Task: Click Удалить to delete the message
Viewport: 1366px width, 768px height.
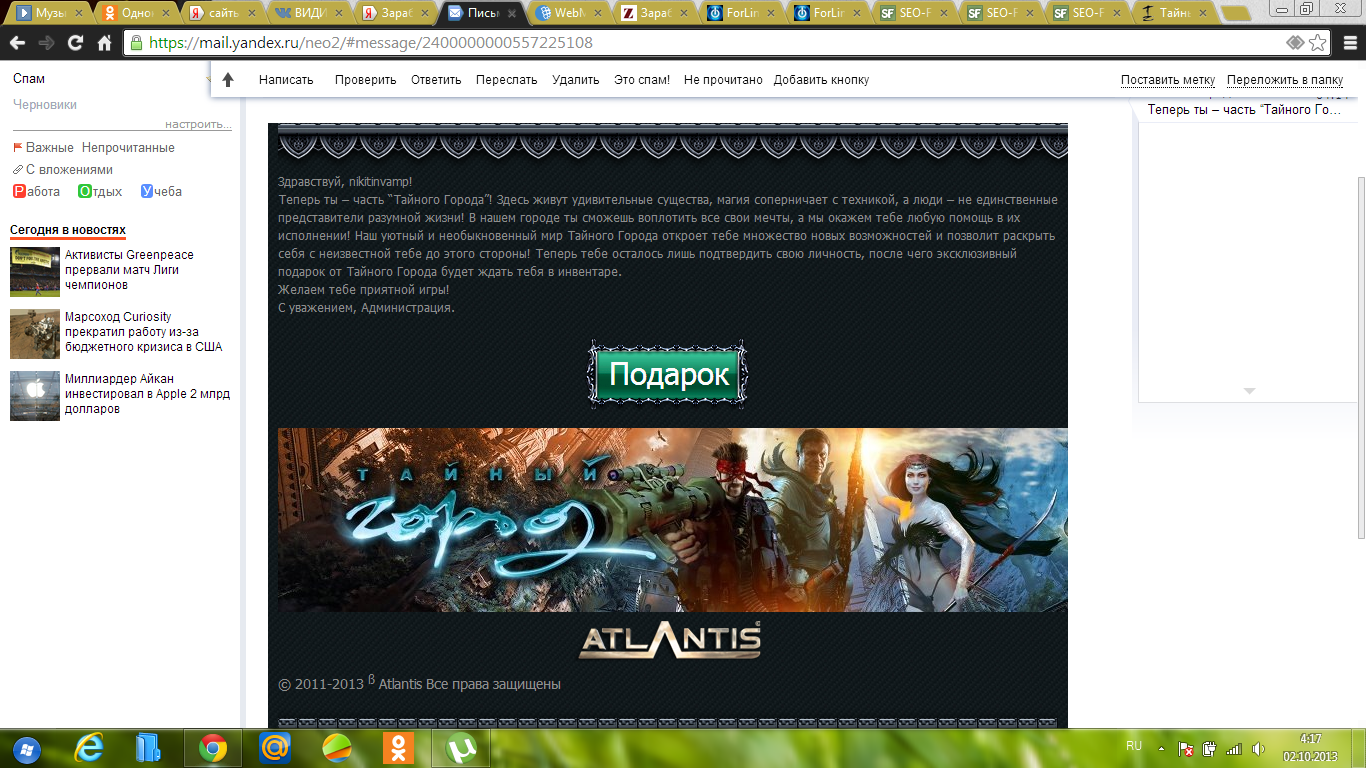Action: 576,80
